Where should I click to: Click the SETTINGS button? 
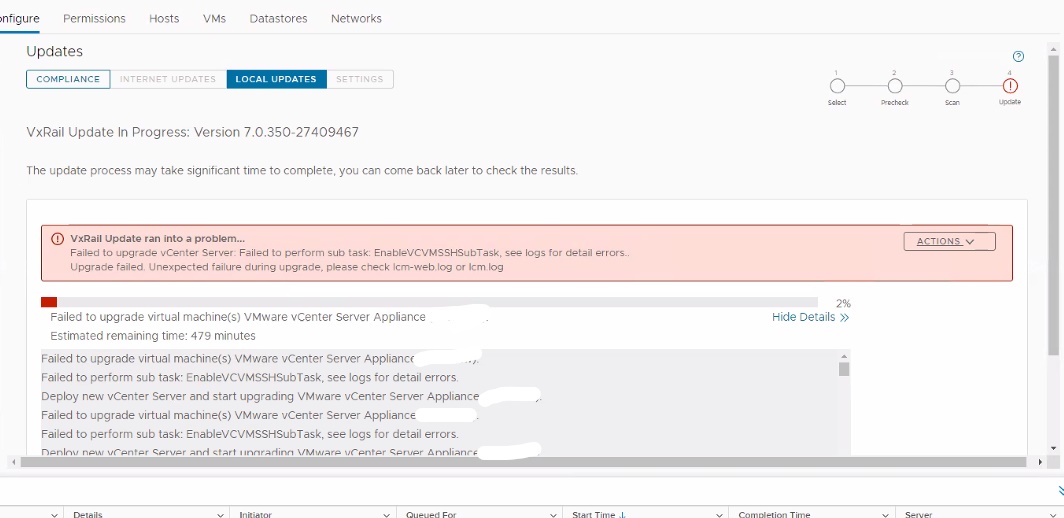pos(360,79)
